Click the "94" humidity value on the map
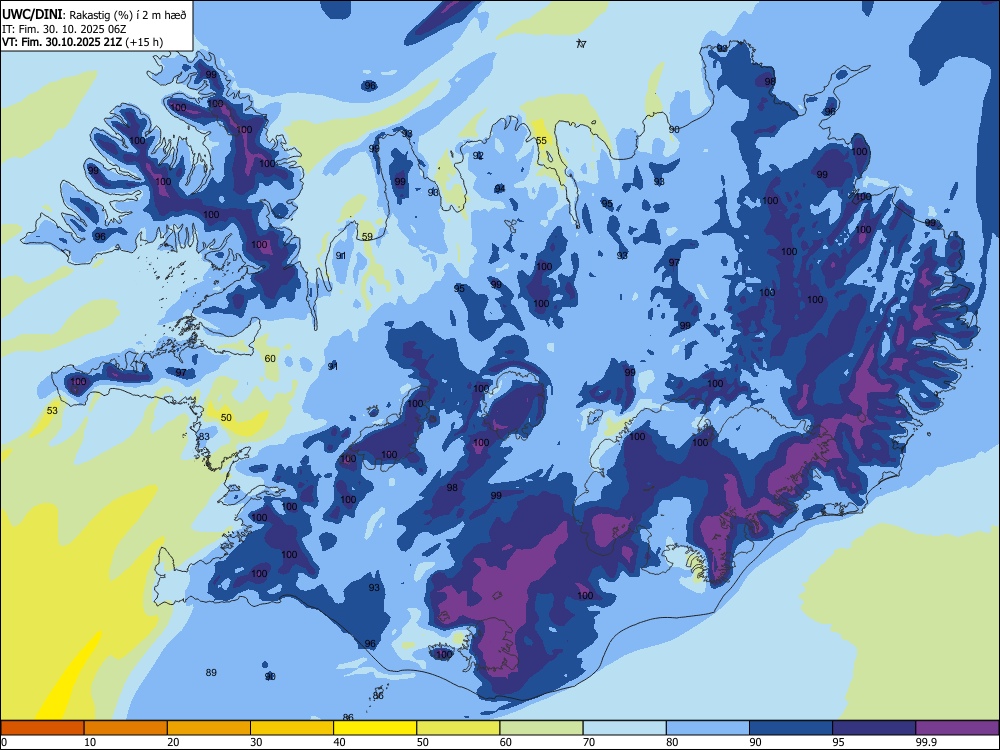 [x=500, y=188]
